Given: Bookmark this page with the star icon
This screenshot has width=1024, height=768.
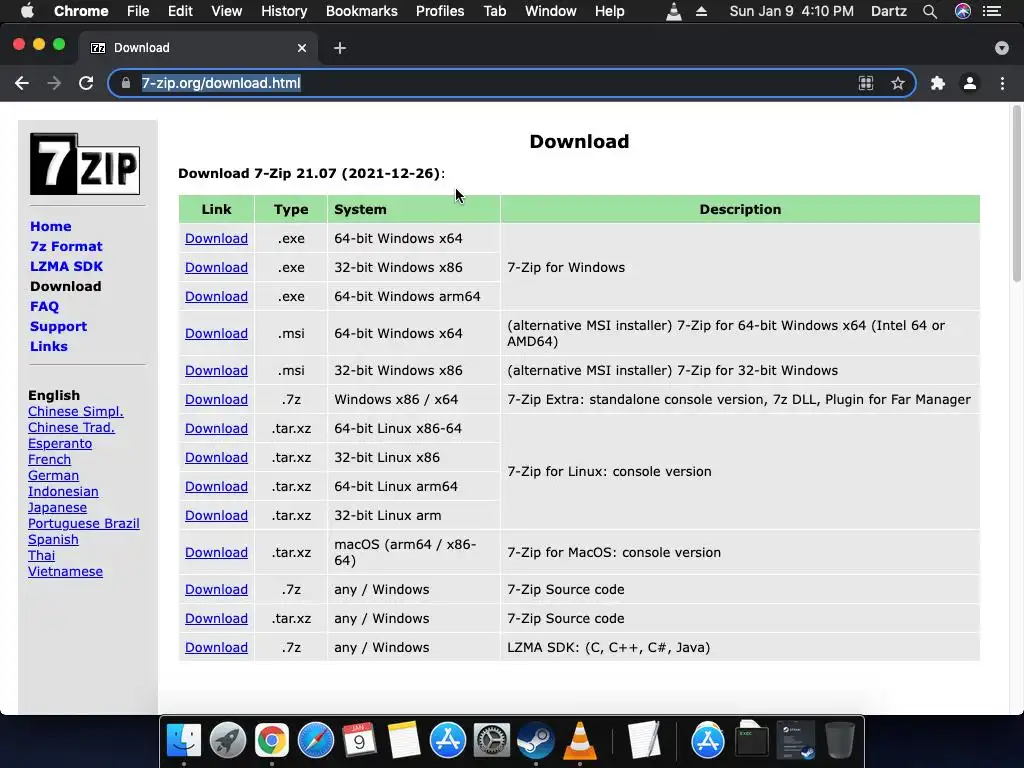Looking at the screenshot, I should point(898,83).
